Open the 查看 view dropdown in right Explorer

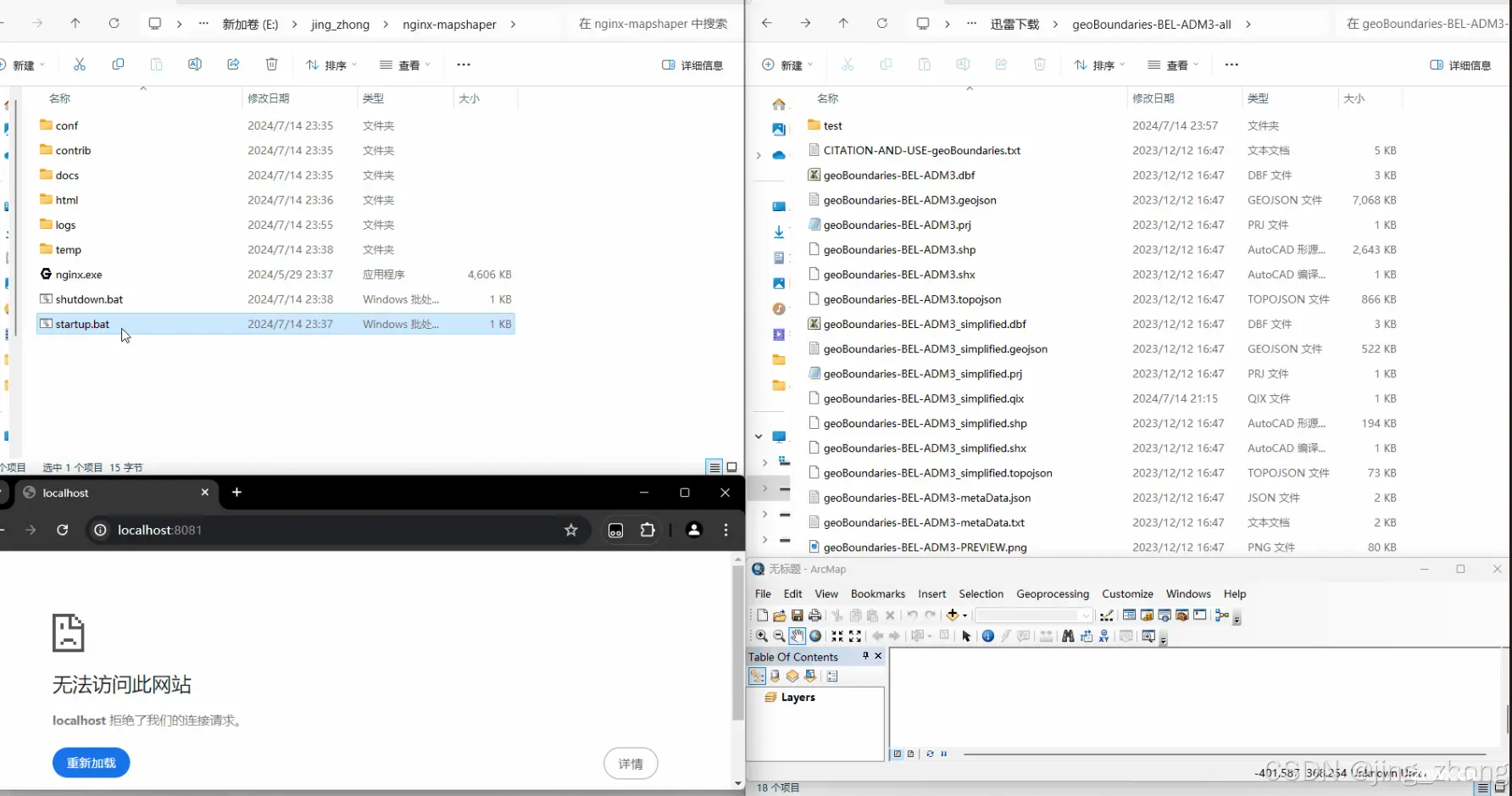tap(1173, 64)
